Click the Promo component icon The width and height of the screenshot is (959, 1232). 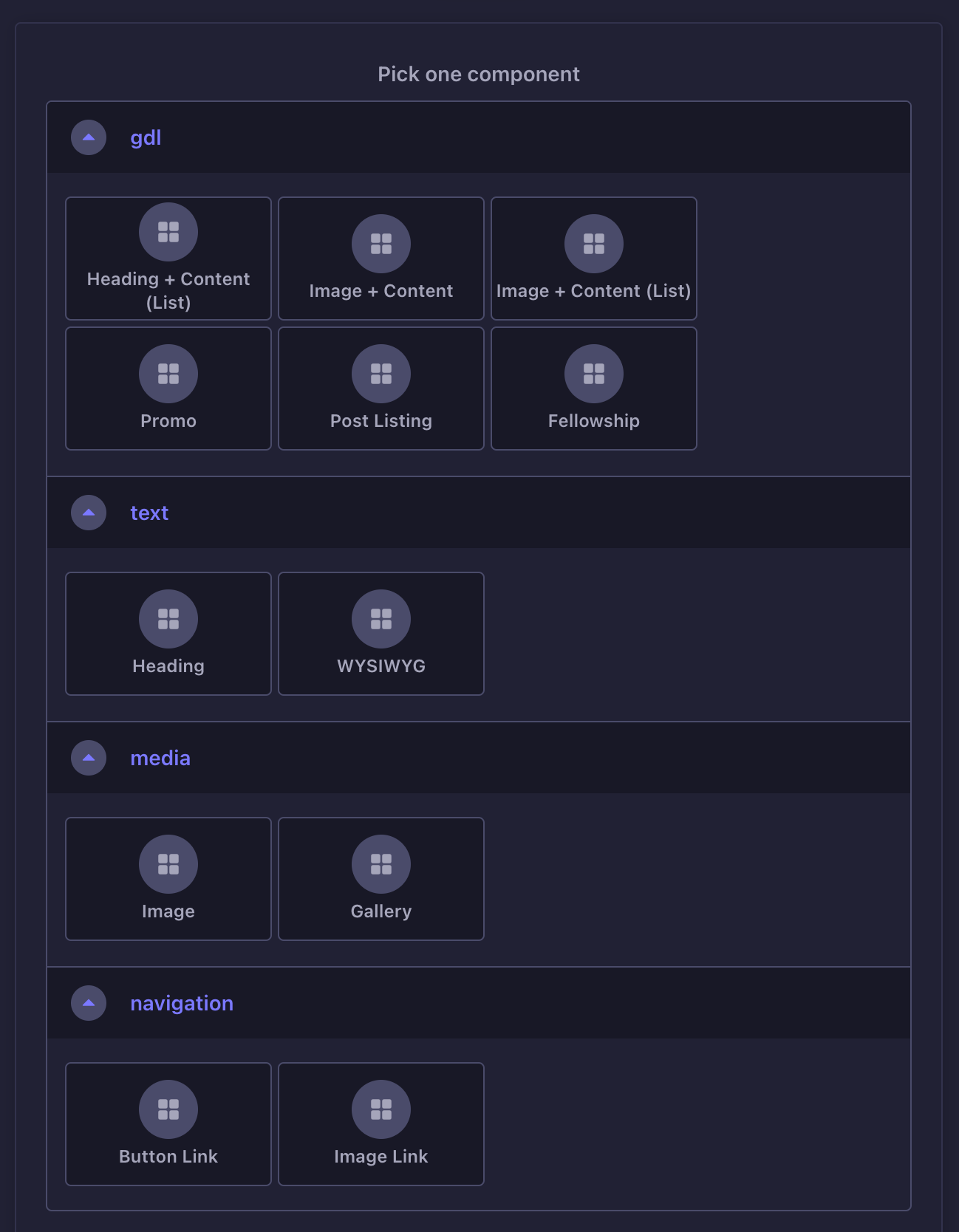[x=168, y=374]
